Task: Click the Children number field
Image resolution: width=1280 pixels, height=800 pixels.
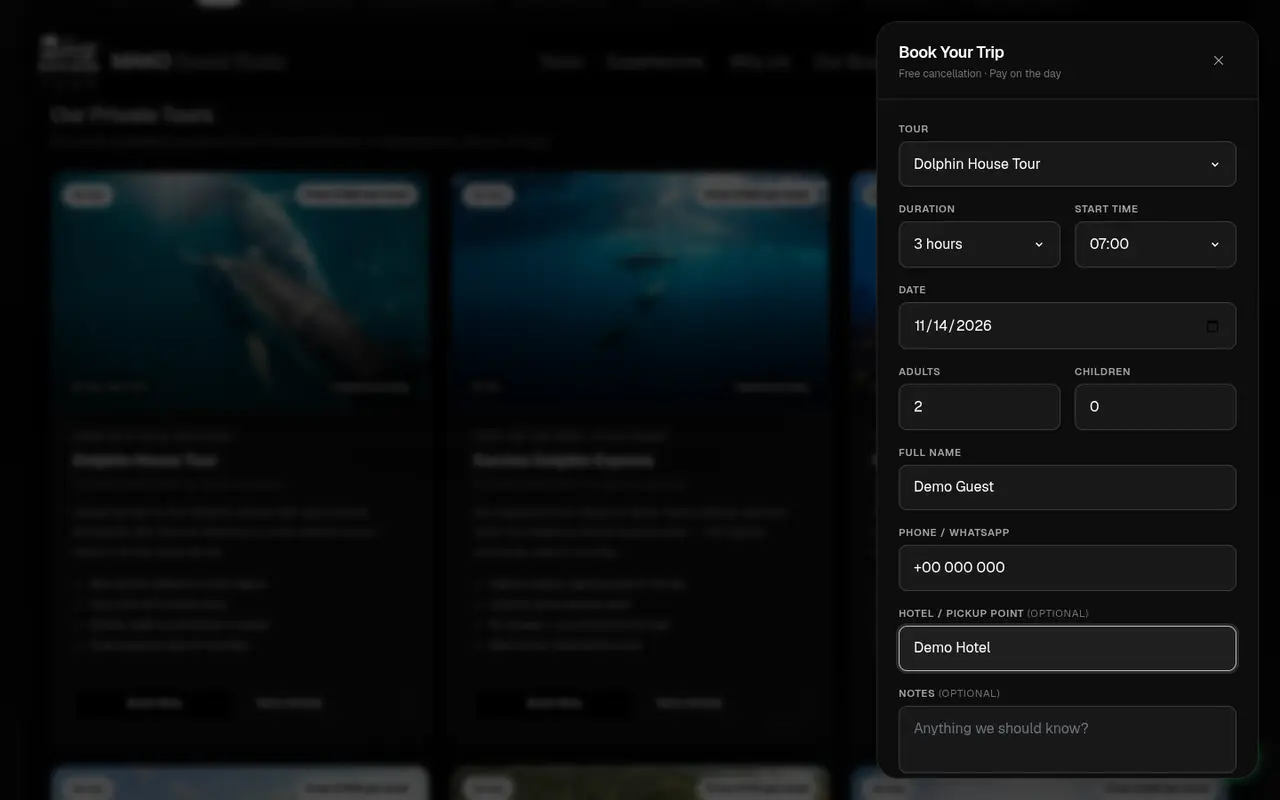Action: (1155, 407)
